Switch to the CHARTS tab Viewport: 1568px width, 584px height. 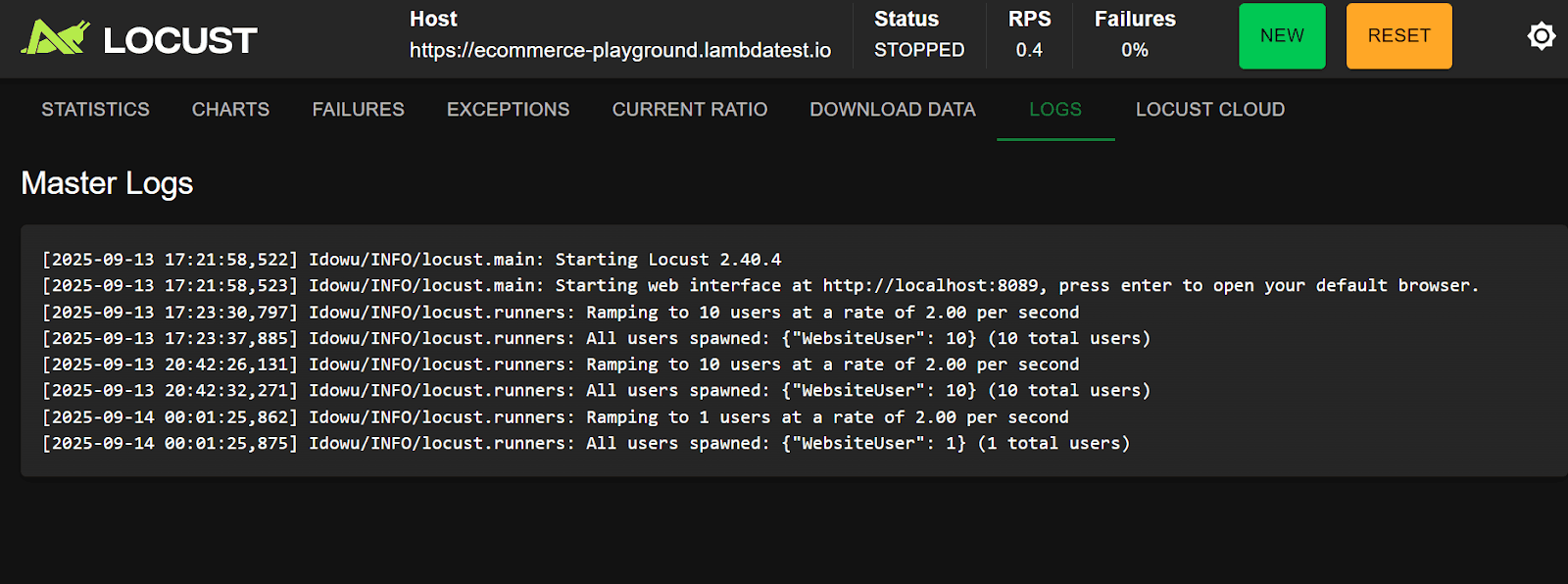tap(230, 110)
